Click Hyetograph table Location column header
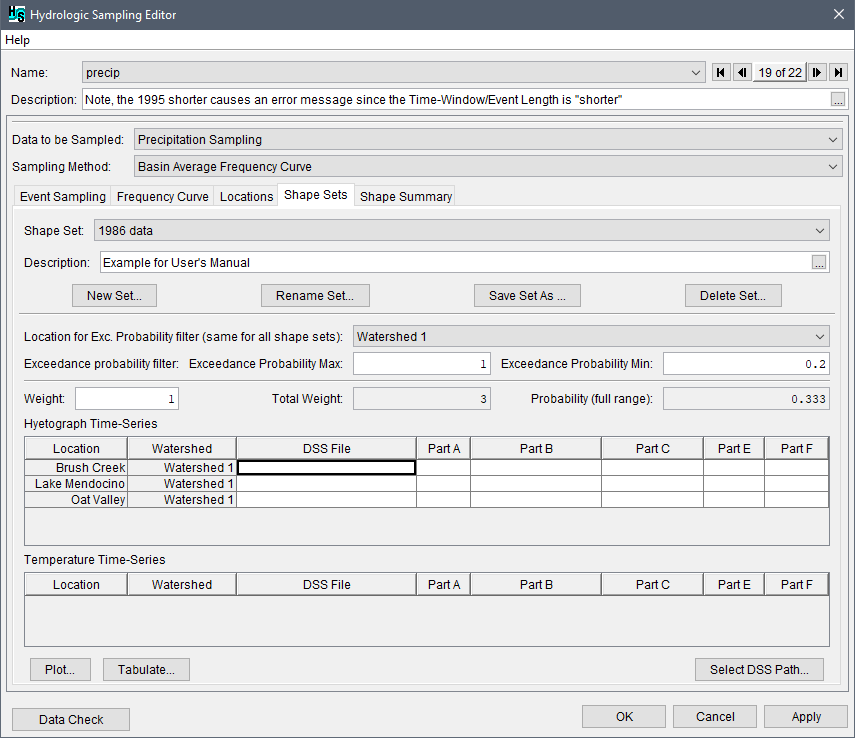 [x=76, y=448]
